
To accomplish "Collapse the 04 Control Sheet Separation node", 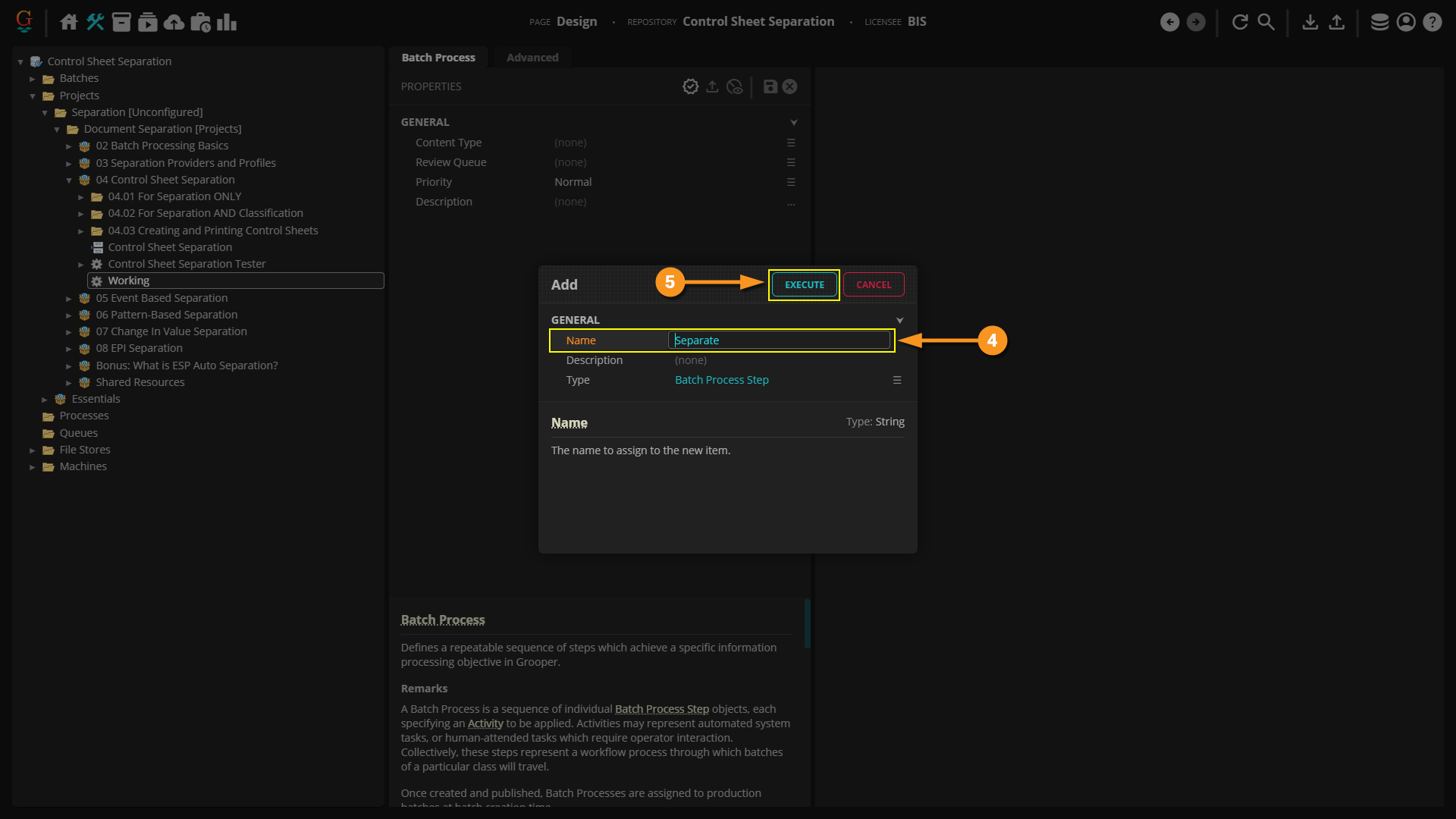I will coord(69,180).
